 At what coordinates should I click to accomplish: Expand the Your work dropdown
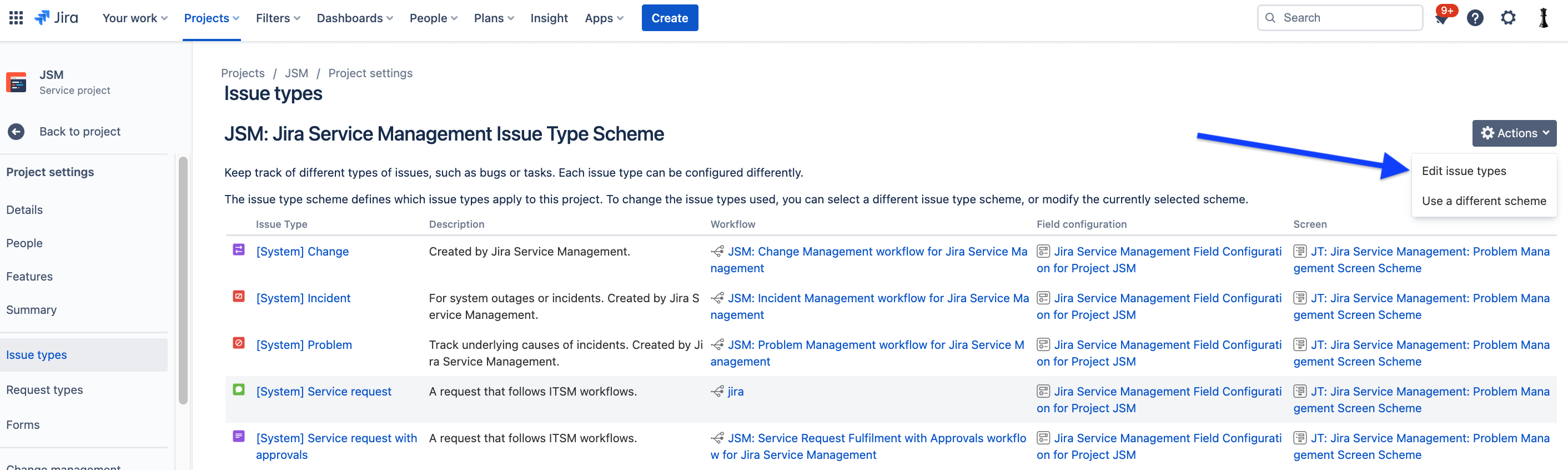(x=134, y=18)
